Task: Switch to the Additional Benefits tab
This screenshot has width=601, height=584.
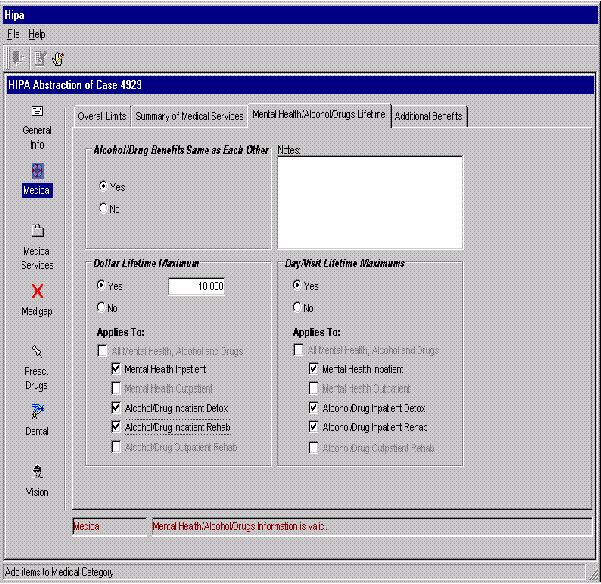Action: point(429,116)
